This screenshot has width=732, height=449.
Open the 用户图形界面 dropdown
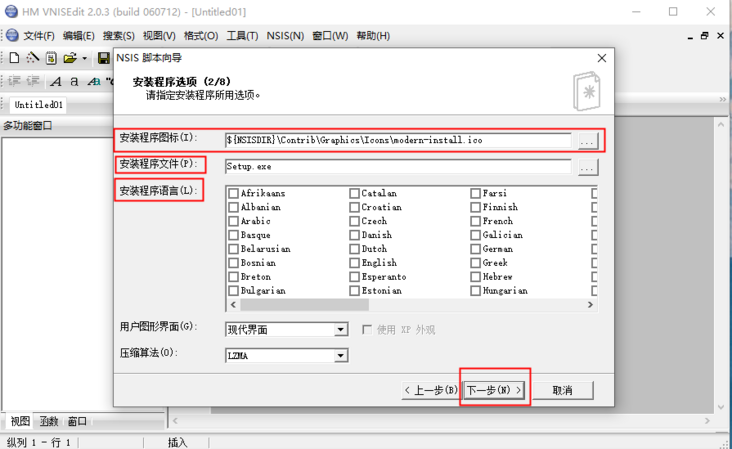(x=341, y=330)
